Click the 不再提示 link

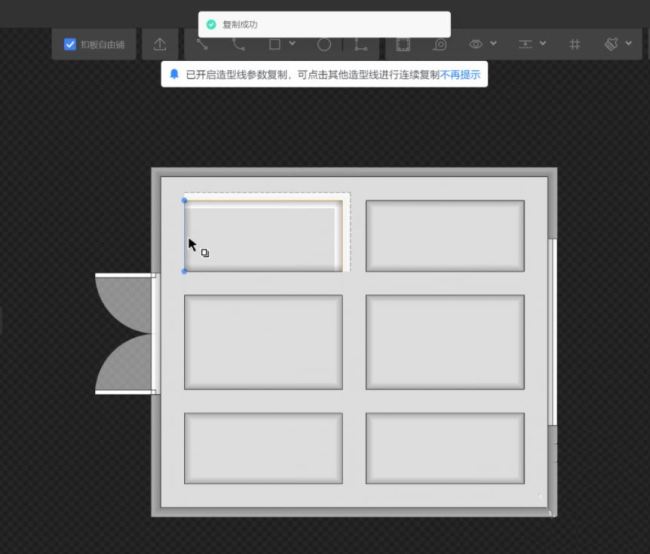460,75
